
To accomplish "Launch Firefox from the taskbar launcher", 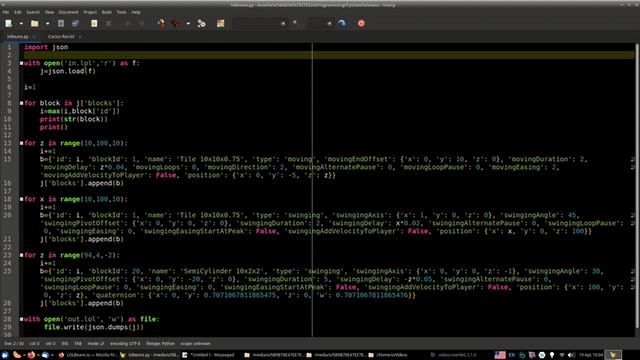I will pyautogui.click(x=31, y=355).
